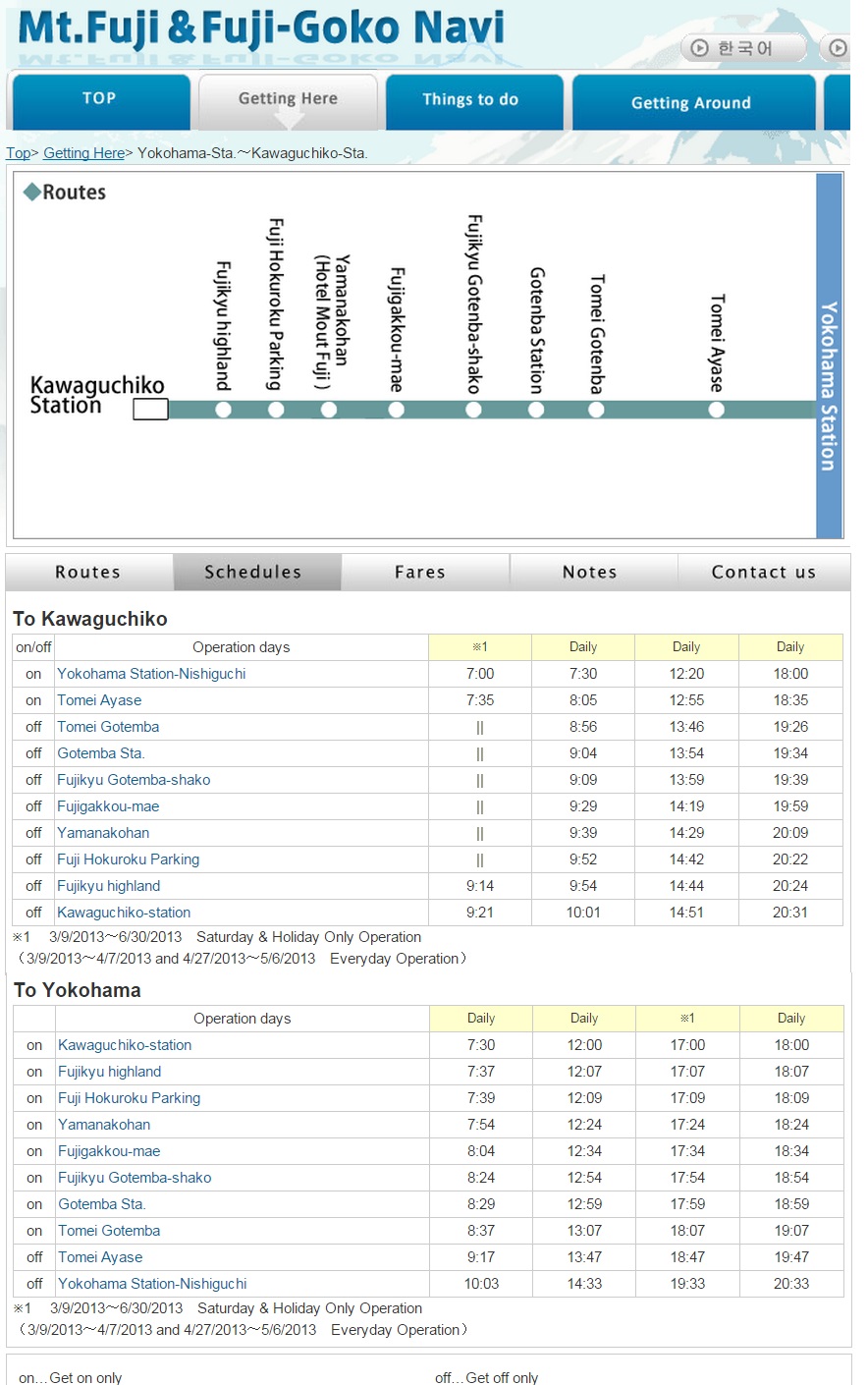868x1385 pixels.
Task: Click the ※1 header in To Kawaguchiko table
Action: (480, 647)
